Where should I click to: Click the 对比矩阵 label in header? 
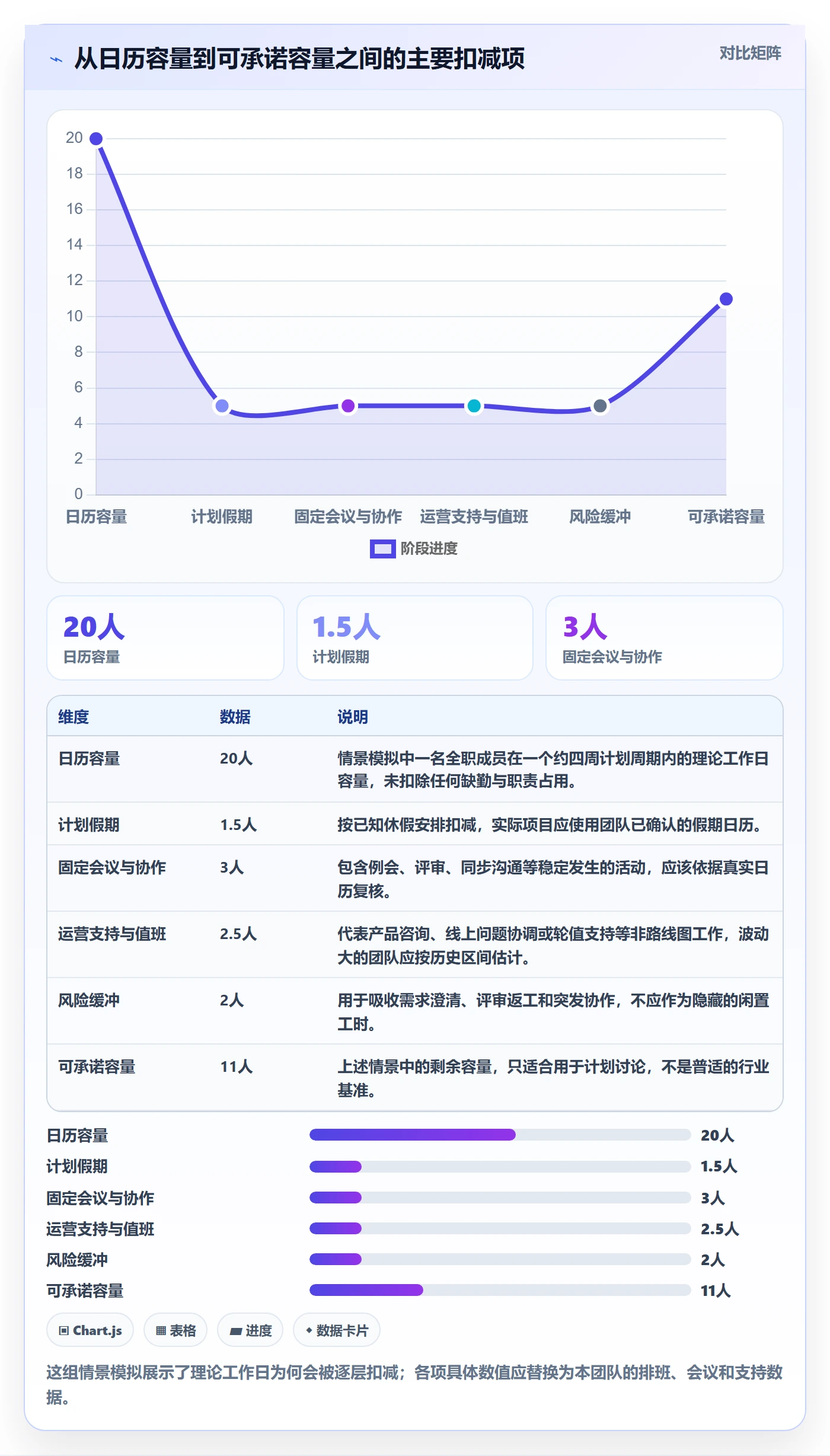click(x=750, y=53)
